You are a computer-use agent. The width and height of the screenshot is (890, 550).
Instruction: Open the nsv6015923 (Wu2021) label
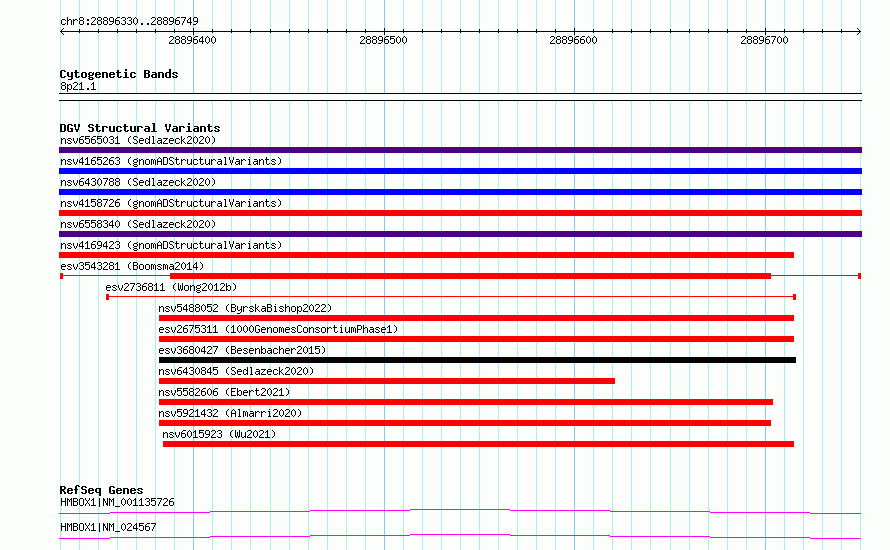(x=219, y=434)
